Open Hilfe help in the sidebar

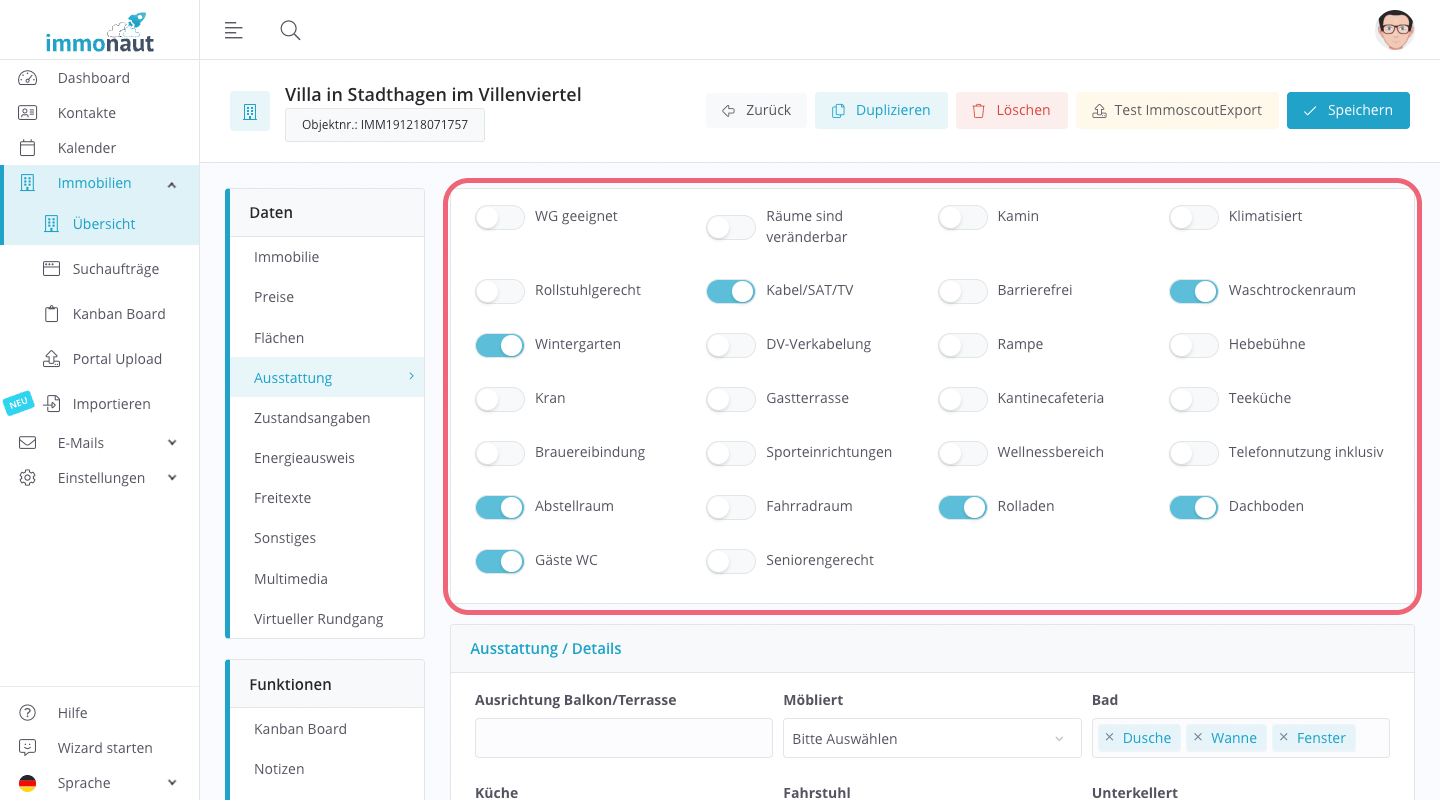[x=72, y=713]
